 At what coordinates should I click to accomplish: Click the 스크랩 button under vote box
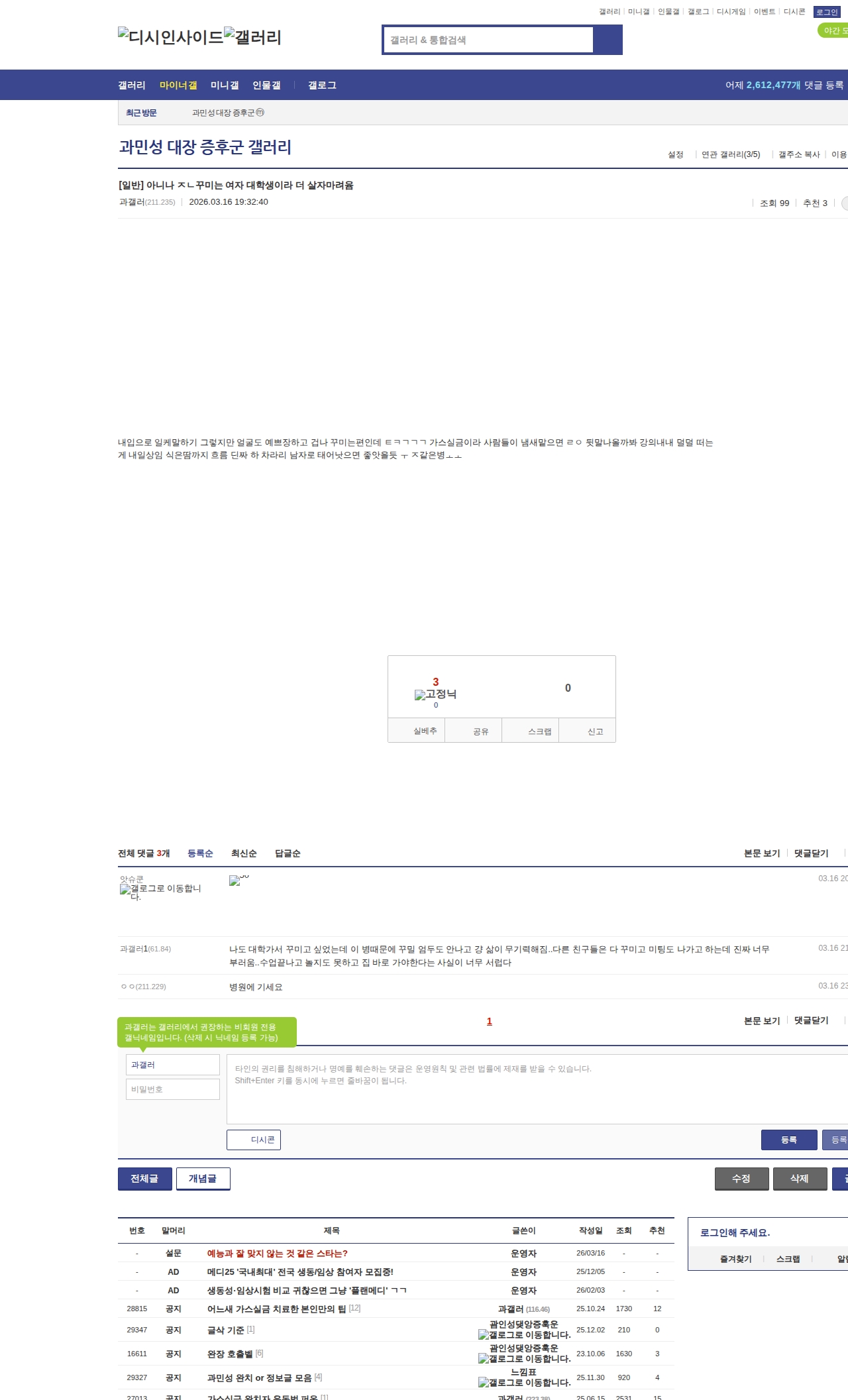[539, 731]
